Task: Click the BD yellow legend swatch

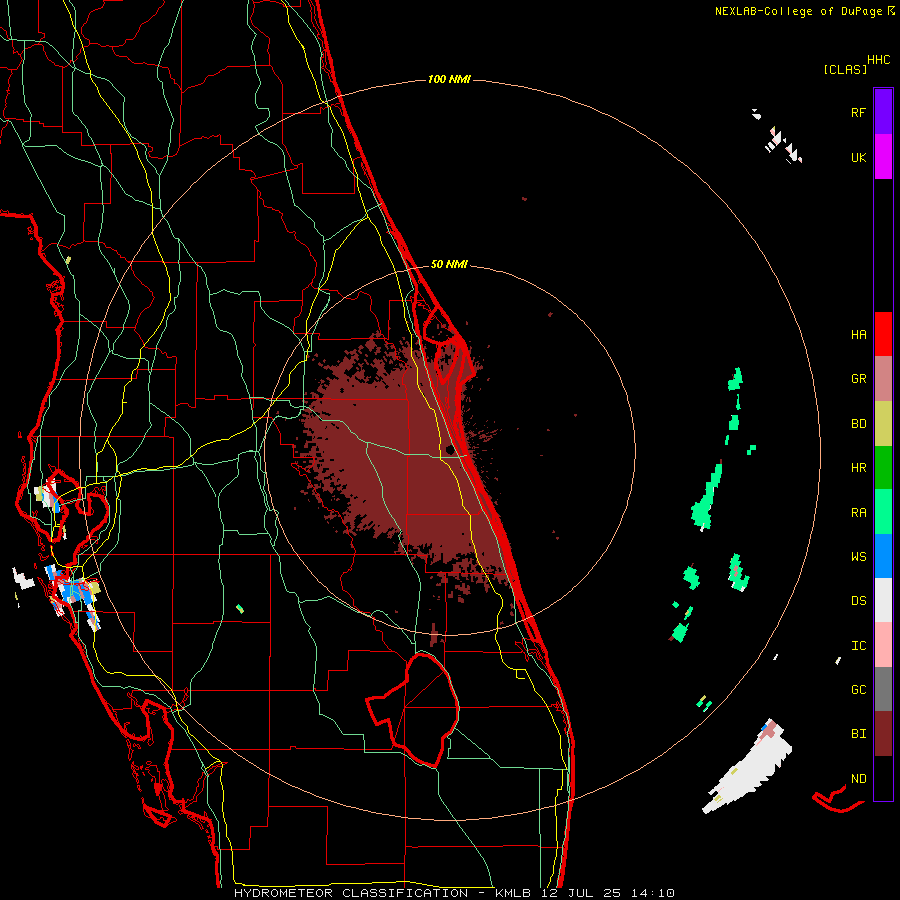Action: [x=883, y=424]
